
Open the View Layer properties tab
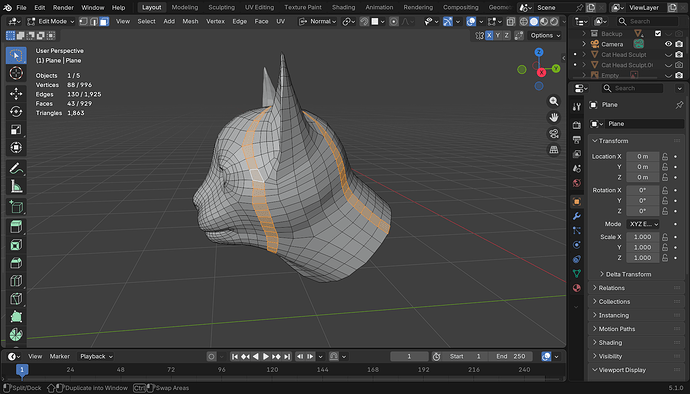pyautogui.click(x=576, y=154)
